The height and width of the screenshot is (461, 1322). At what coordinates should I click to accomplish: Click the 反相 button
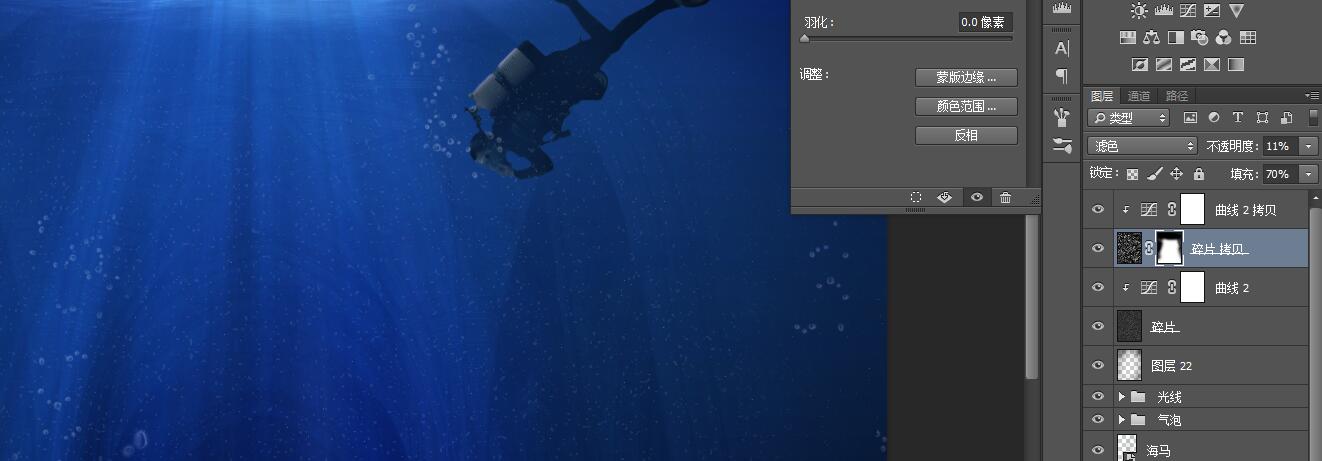coord(966,135)
